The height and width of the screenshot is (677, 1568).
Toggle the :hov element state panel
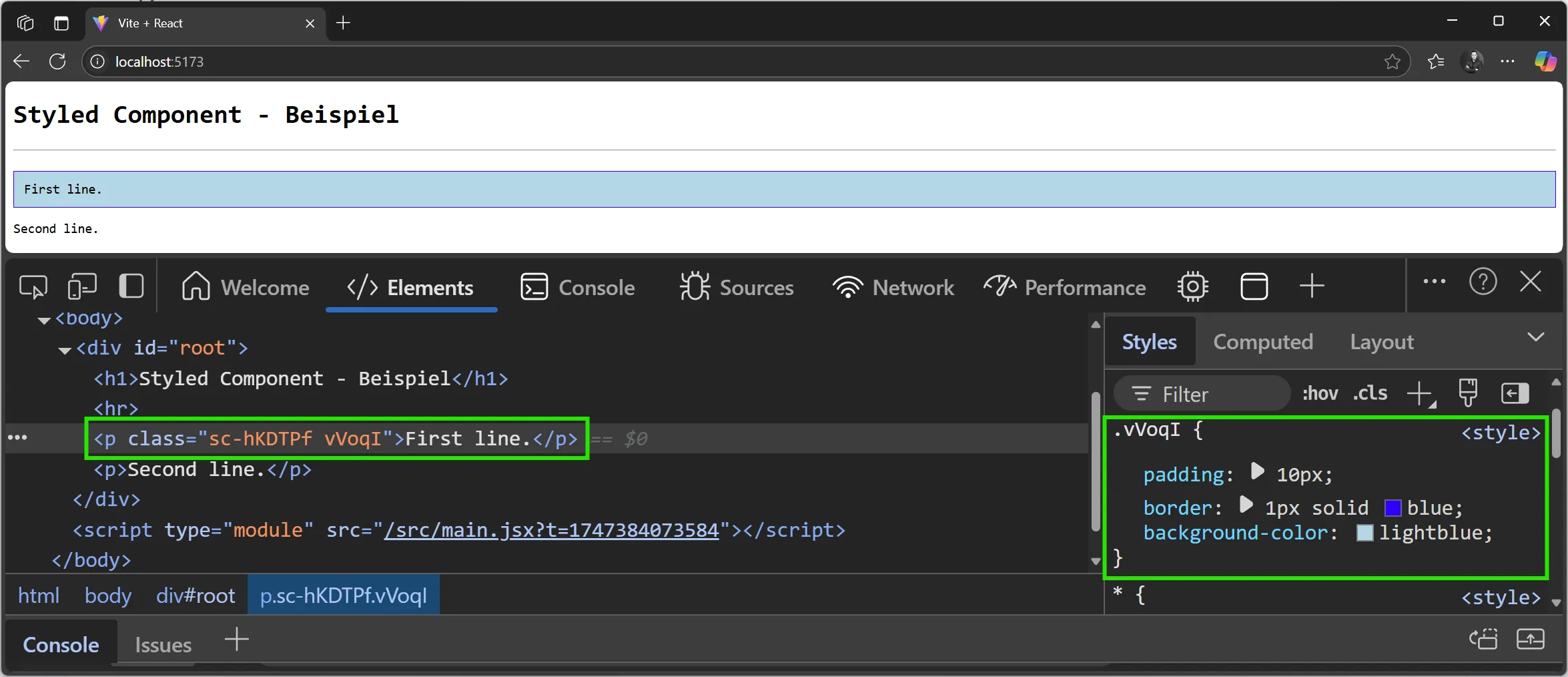(x=1320, y=393)
